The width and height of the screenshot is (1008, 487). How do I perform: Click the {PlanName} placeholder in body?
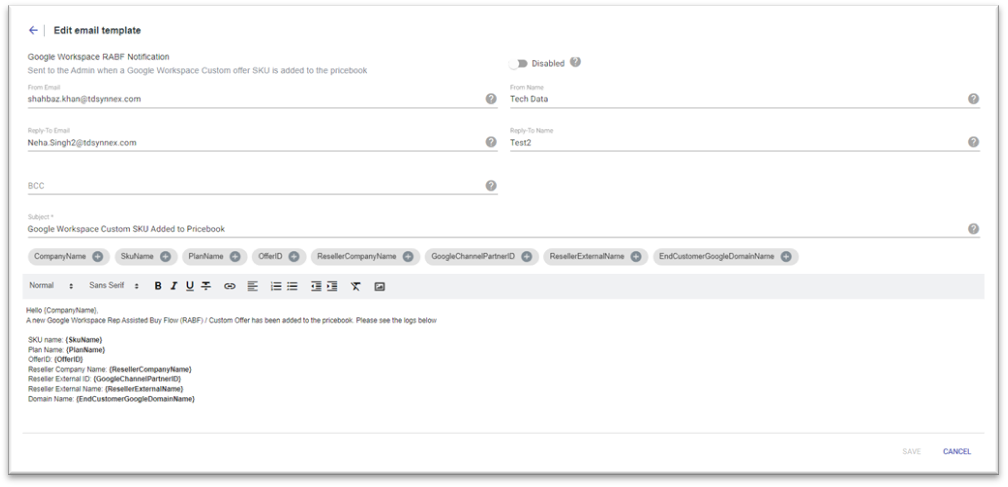point(86,350)
